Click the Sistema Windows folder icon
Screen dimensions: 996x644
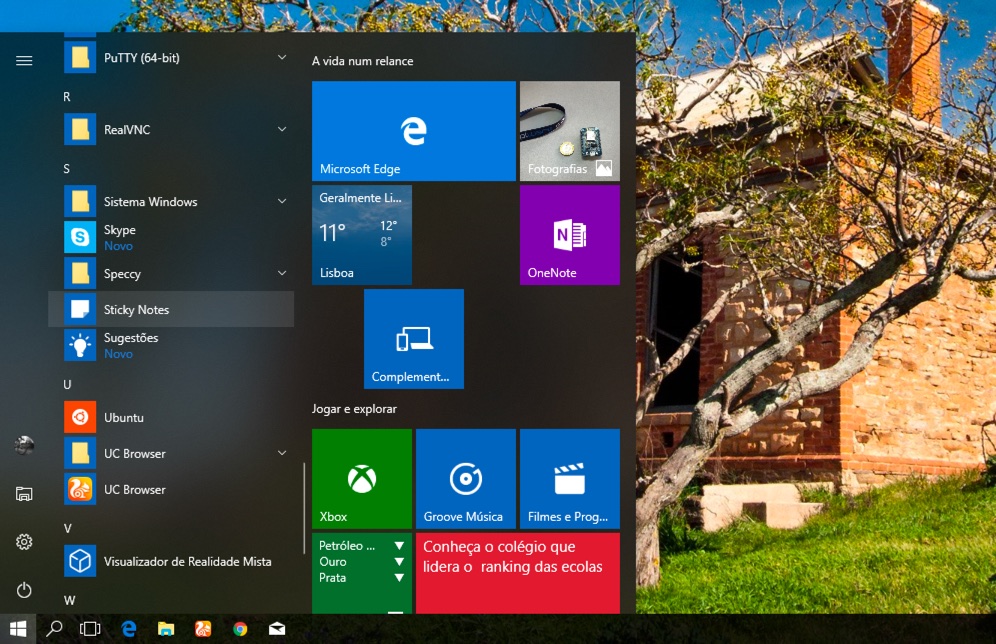[80, 201]
